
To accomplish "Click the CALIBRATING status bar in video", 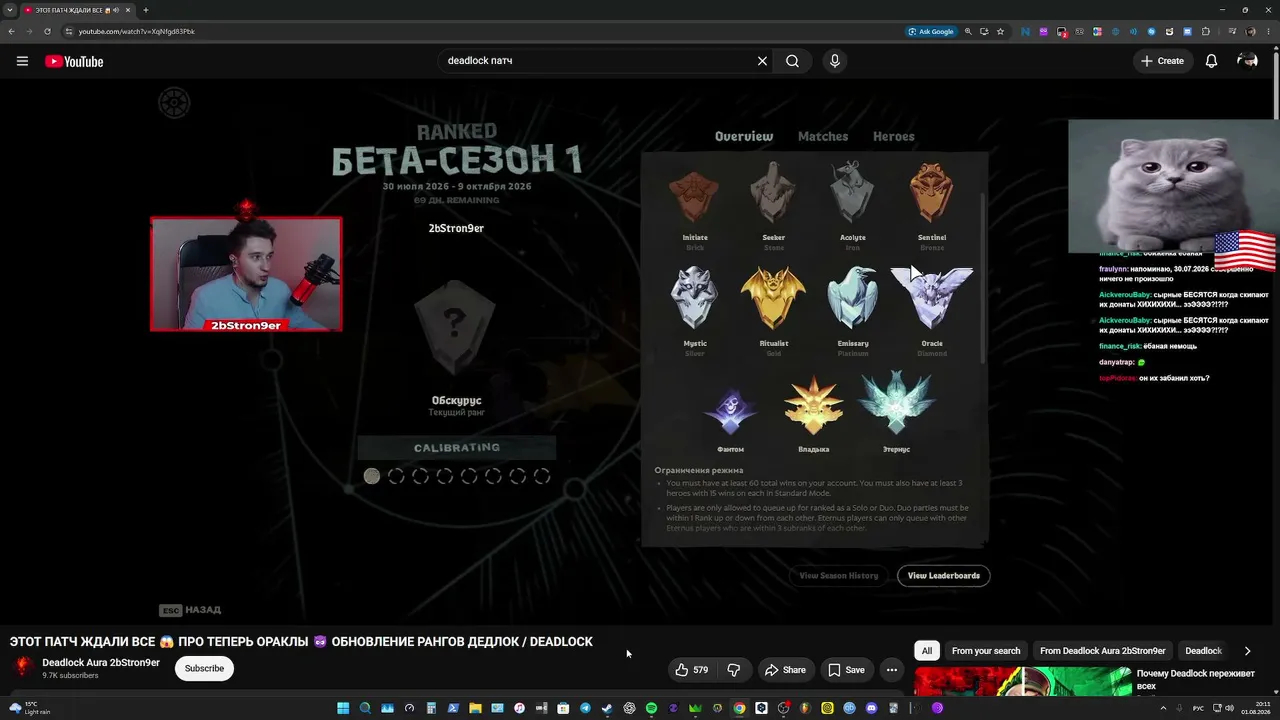I will (457, 448).
